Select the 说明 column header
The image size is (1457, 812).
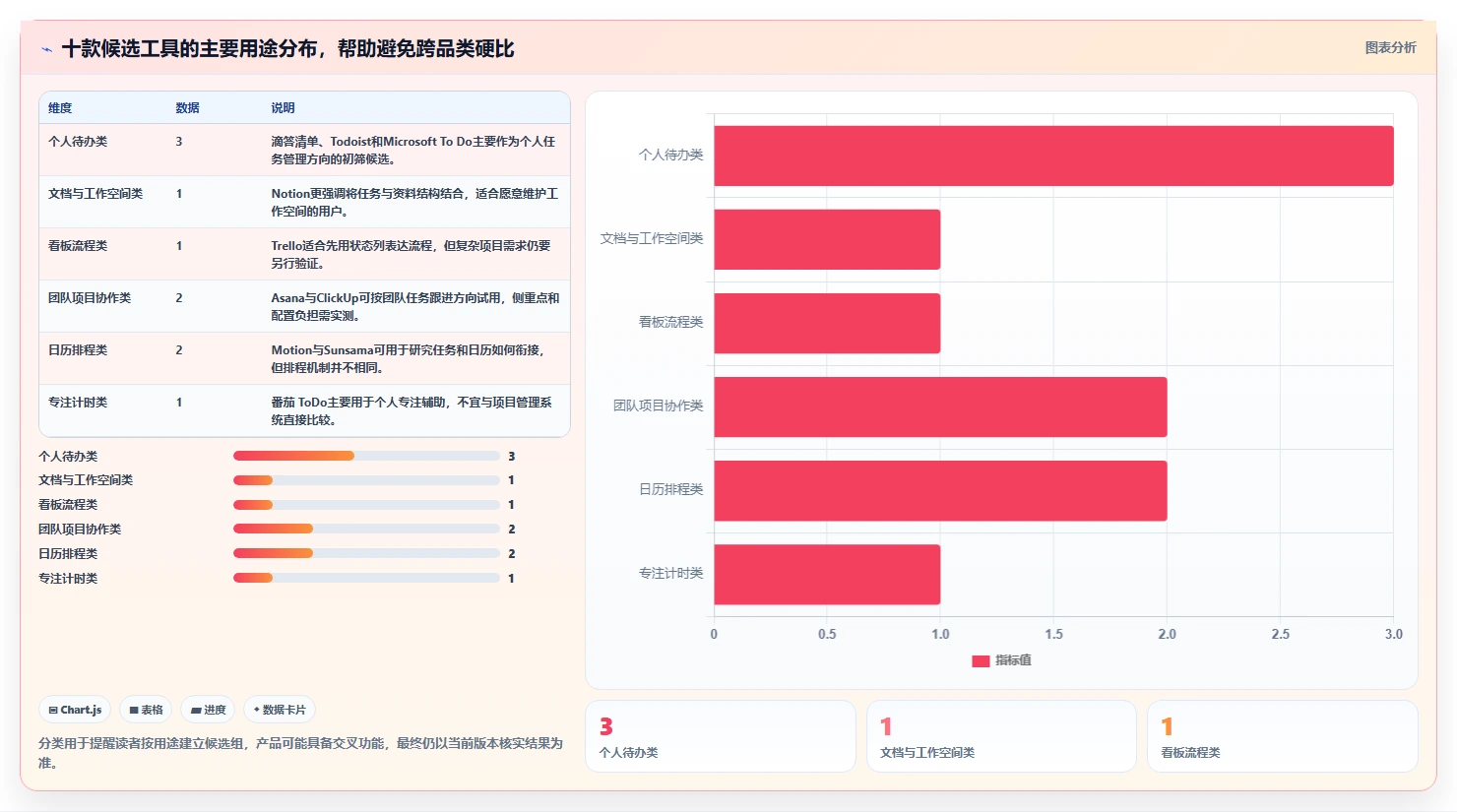point(283,108)
